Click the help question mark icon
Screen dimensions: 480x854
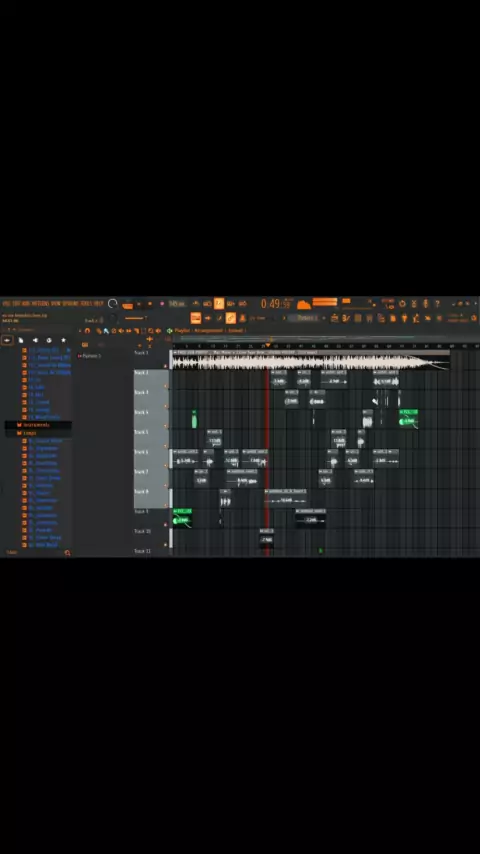[436, 303]
